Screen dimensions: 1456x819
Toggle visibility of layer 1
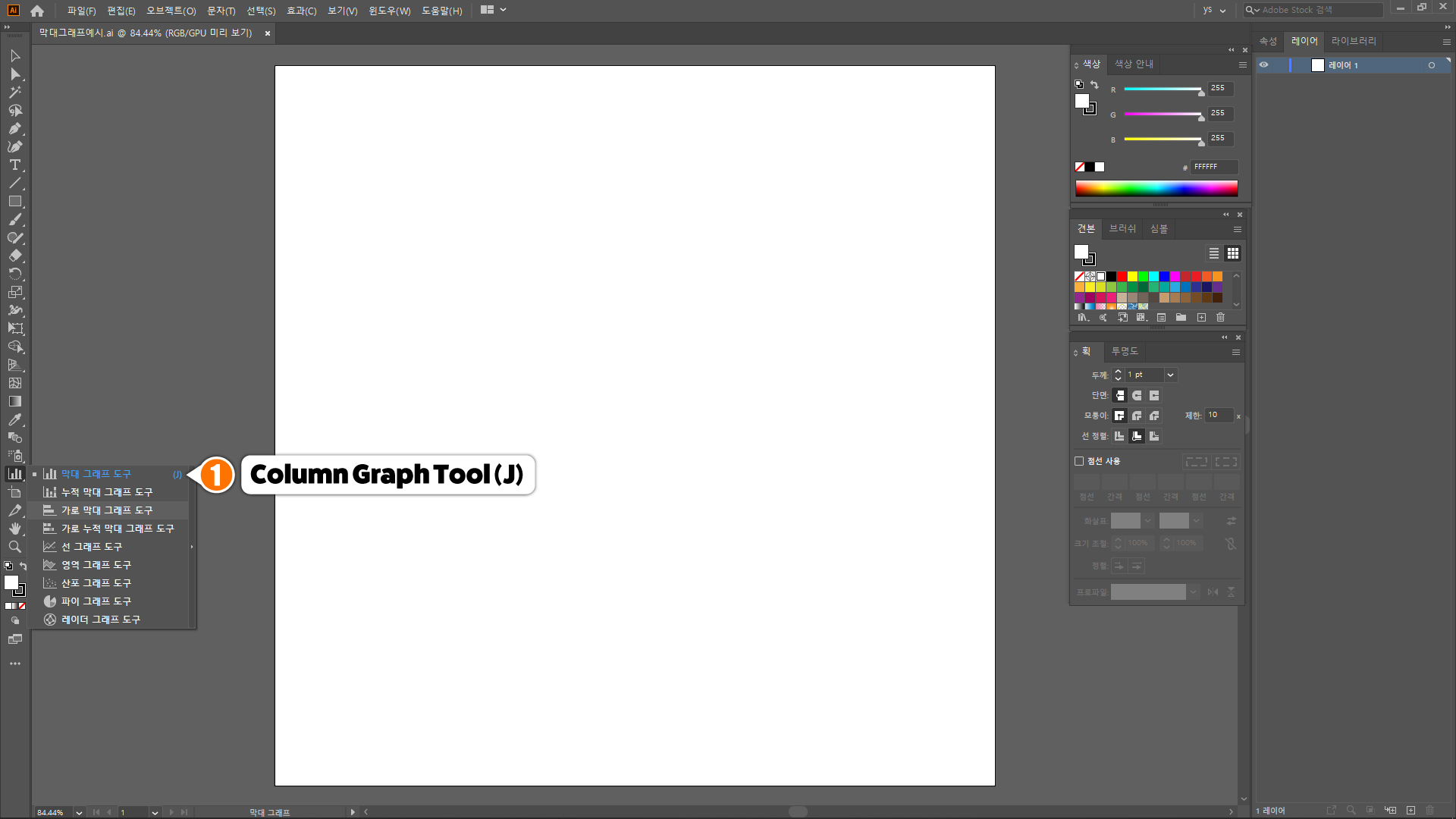1263,65
